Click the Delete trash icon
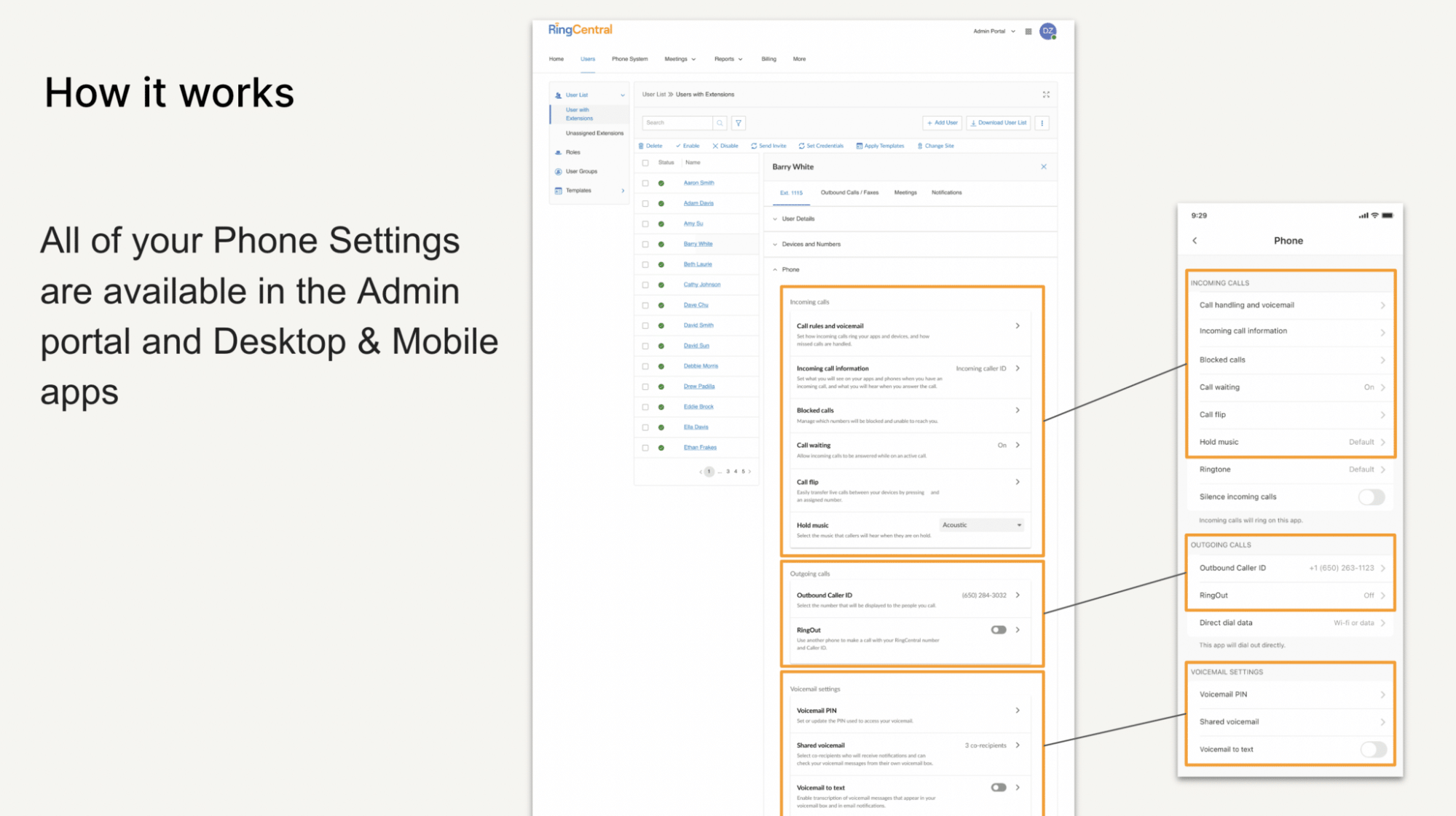1456x816 pixels. [x=641, y=146]
